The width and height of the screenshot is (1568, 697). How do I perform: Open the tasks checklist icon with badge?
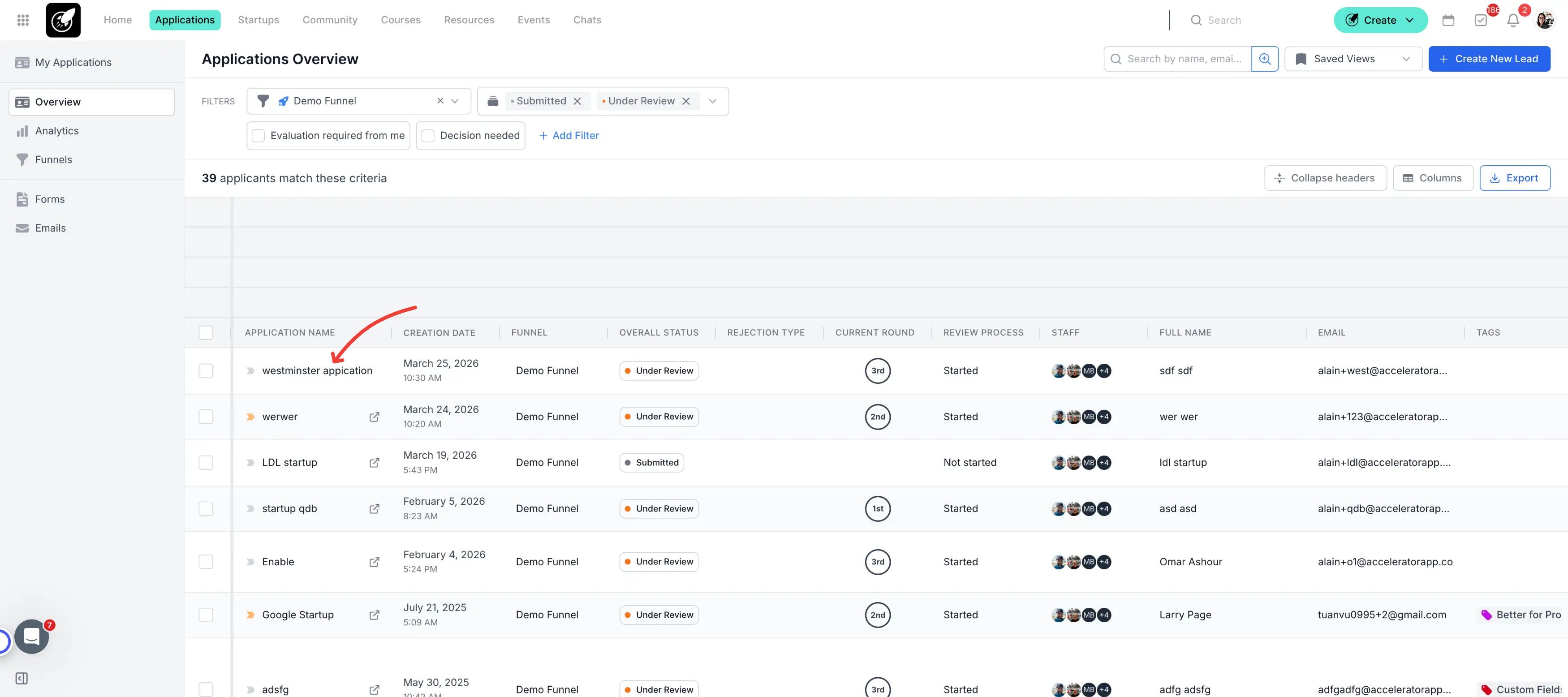pos(1481,20)
